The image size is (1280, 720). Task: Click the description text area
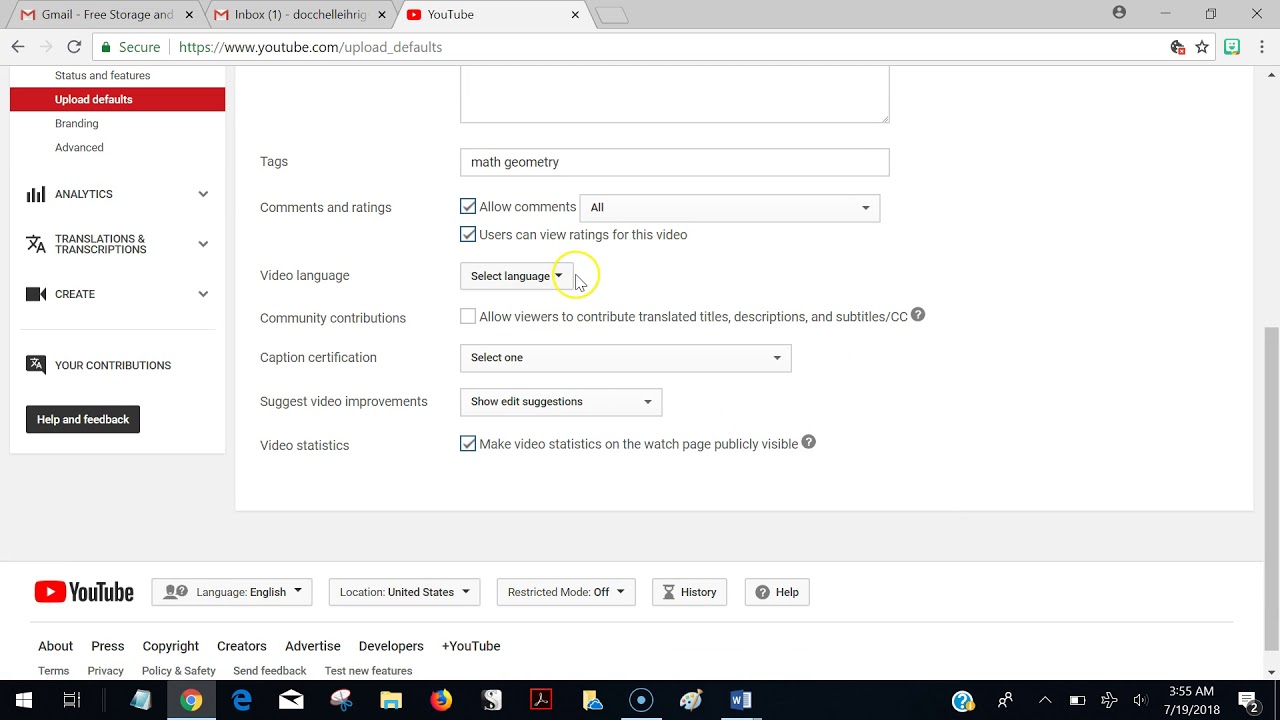674,95
